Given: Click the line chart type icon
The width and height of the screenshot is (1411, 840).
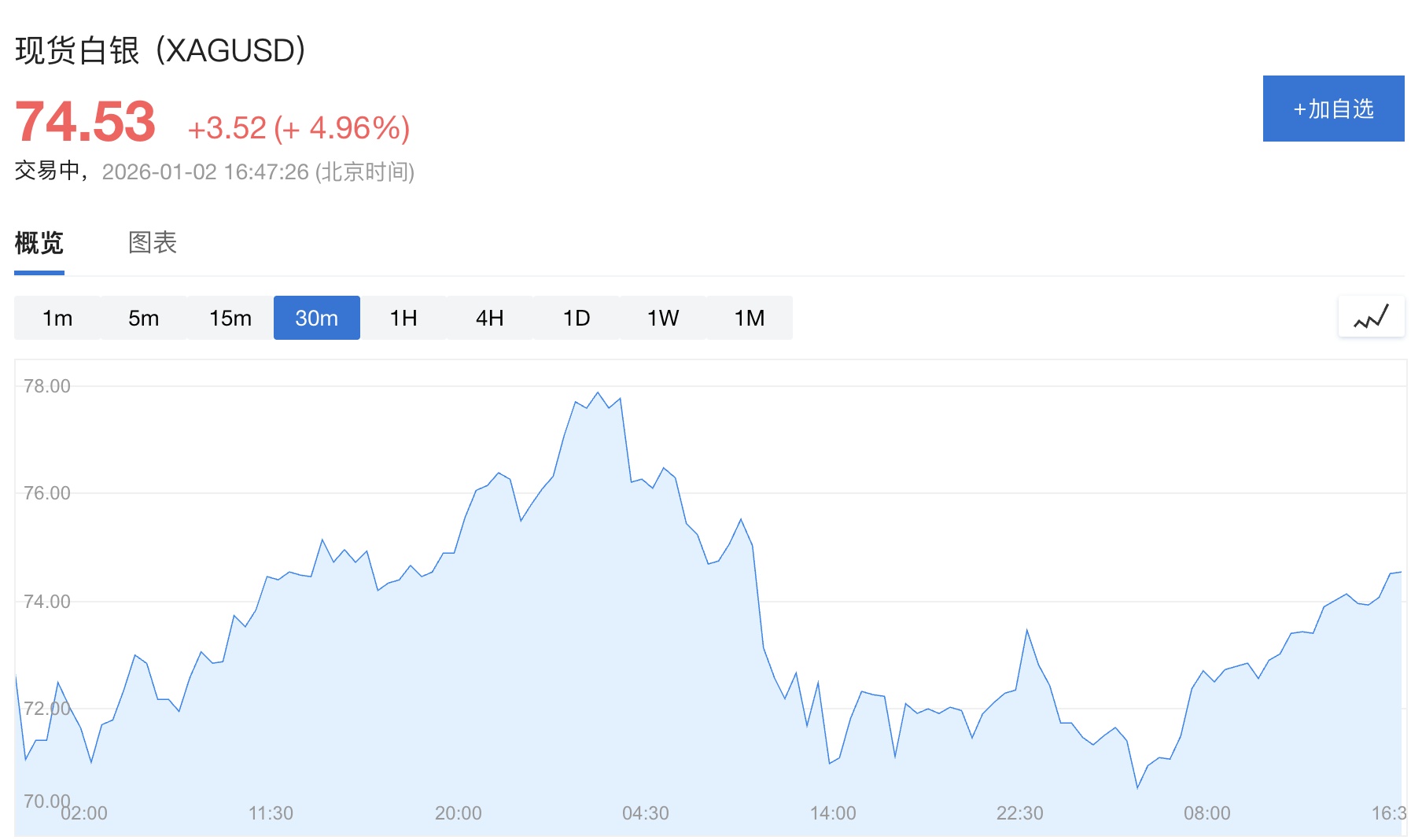Looking at the screenshot, I should (x=1371, y=317).
